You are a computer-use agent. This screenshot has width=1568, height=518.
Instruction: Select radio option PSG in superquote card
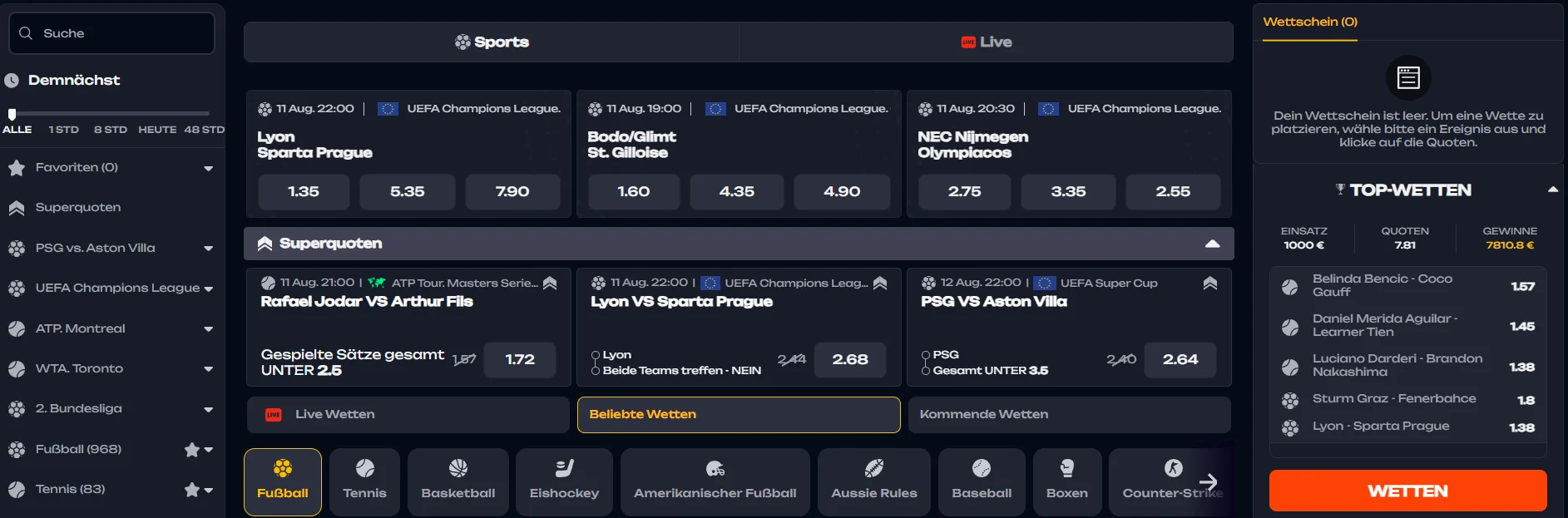click(x=926, y=355)
